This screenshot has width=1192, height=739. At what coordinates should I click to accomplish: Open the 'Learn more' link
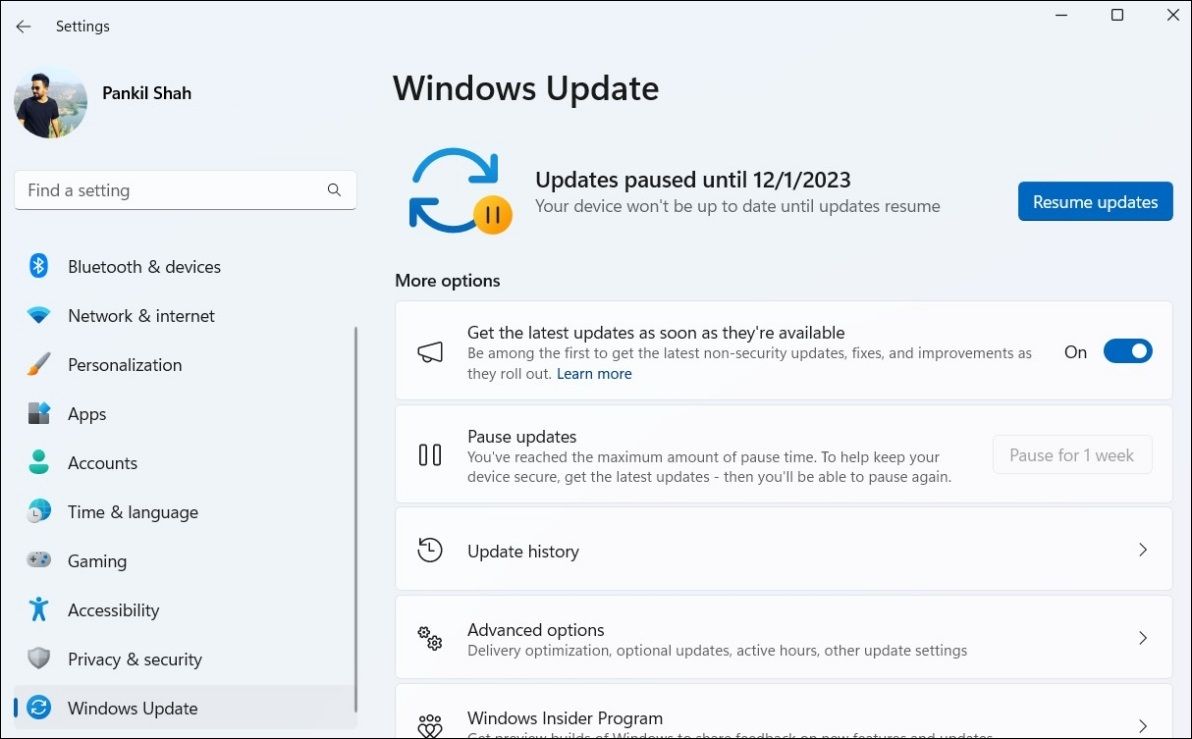594,373
